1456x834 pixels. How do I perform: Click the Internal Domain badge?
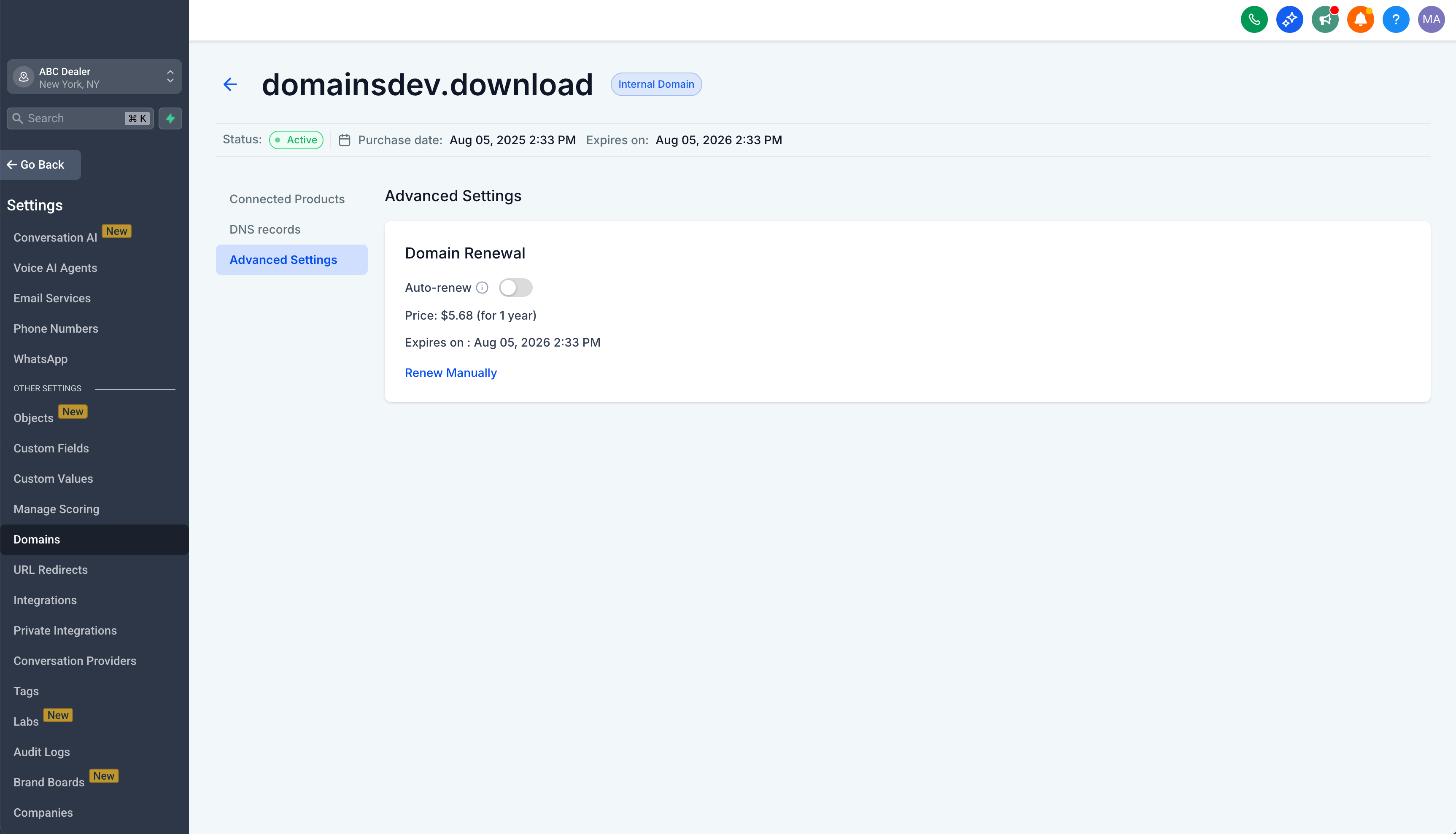(x=656, y=84)
